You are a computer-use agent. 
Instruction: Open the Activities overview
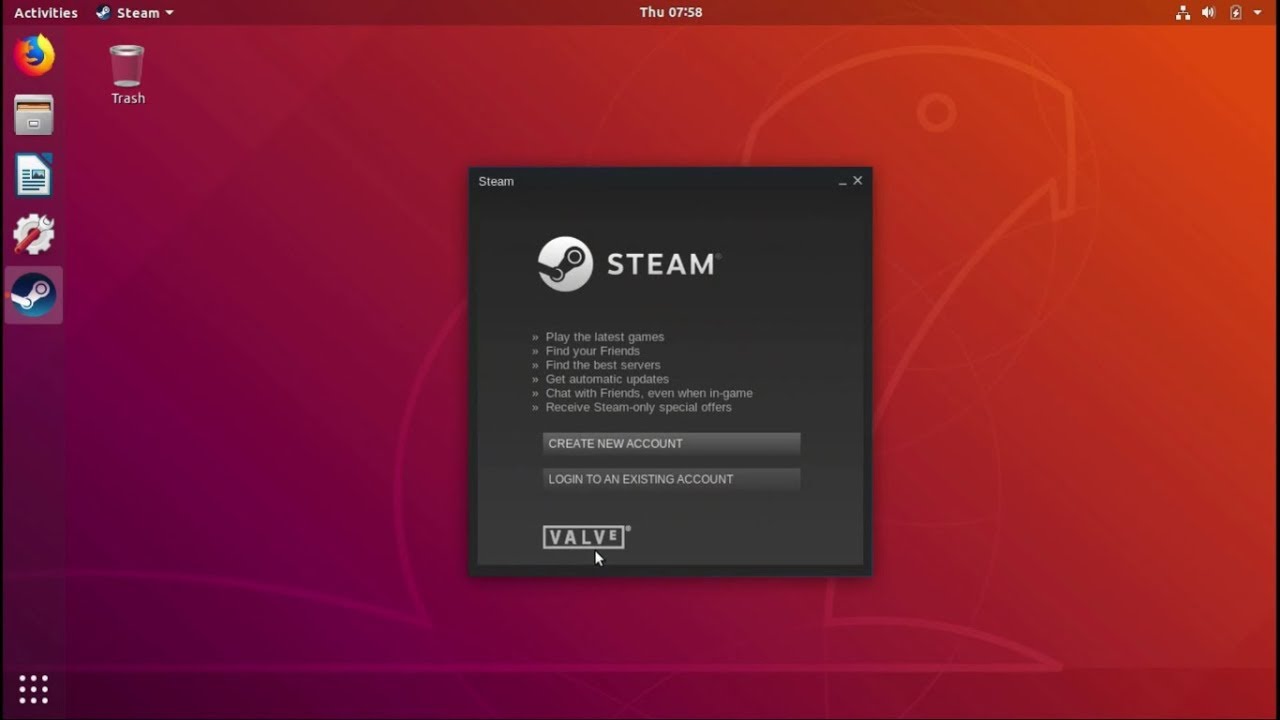[x=46, y=13]
